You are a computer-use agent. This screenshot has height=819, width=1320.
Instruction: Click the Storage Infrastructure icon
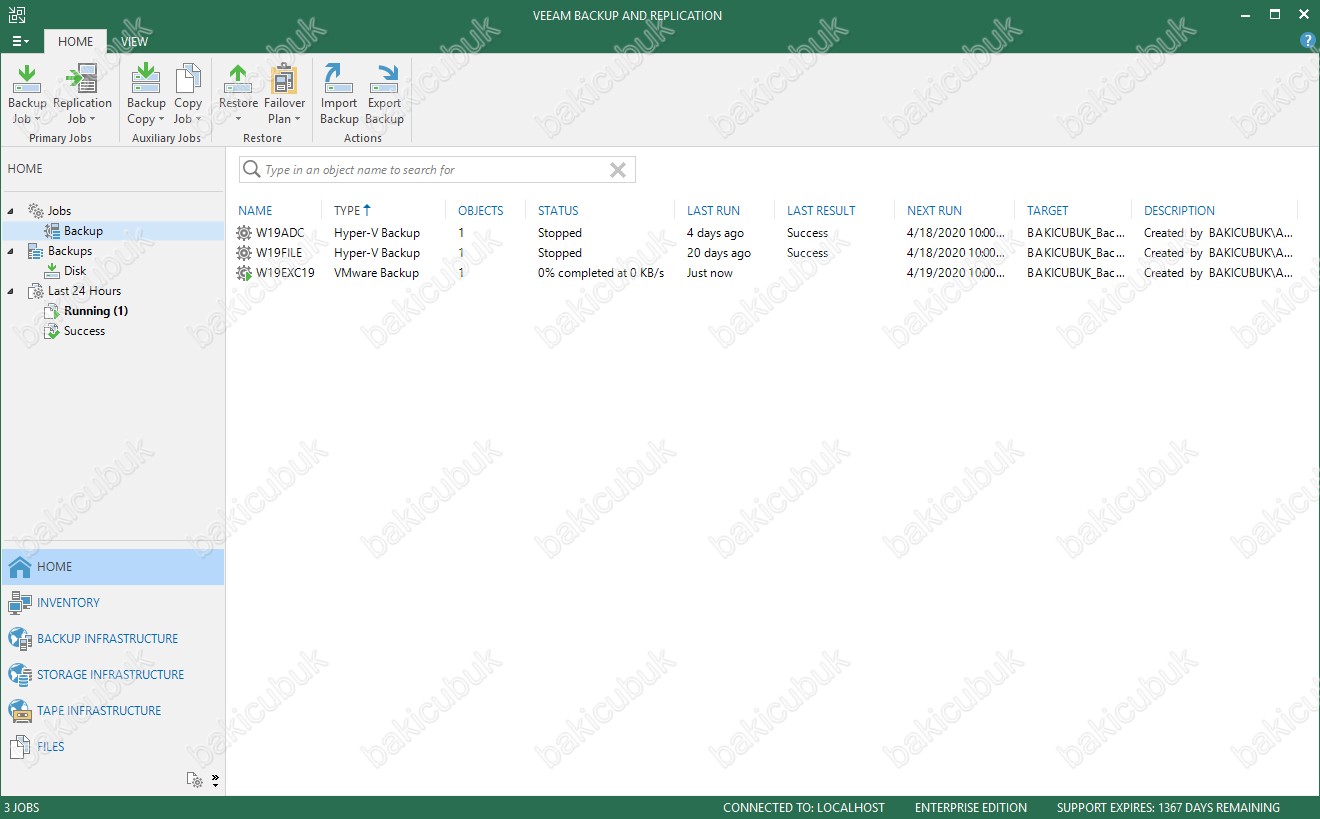click(x=20, y=674)
